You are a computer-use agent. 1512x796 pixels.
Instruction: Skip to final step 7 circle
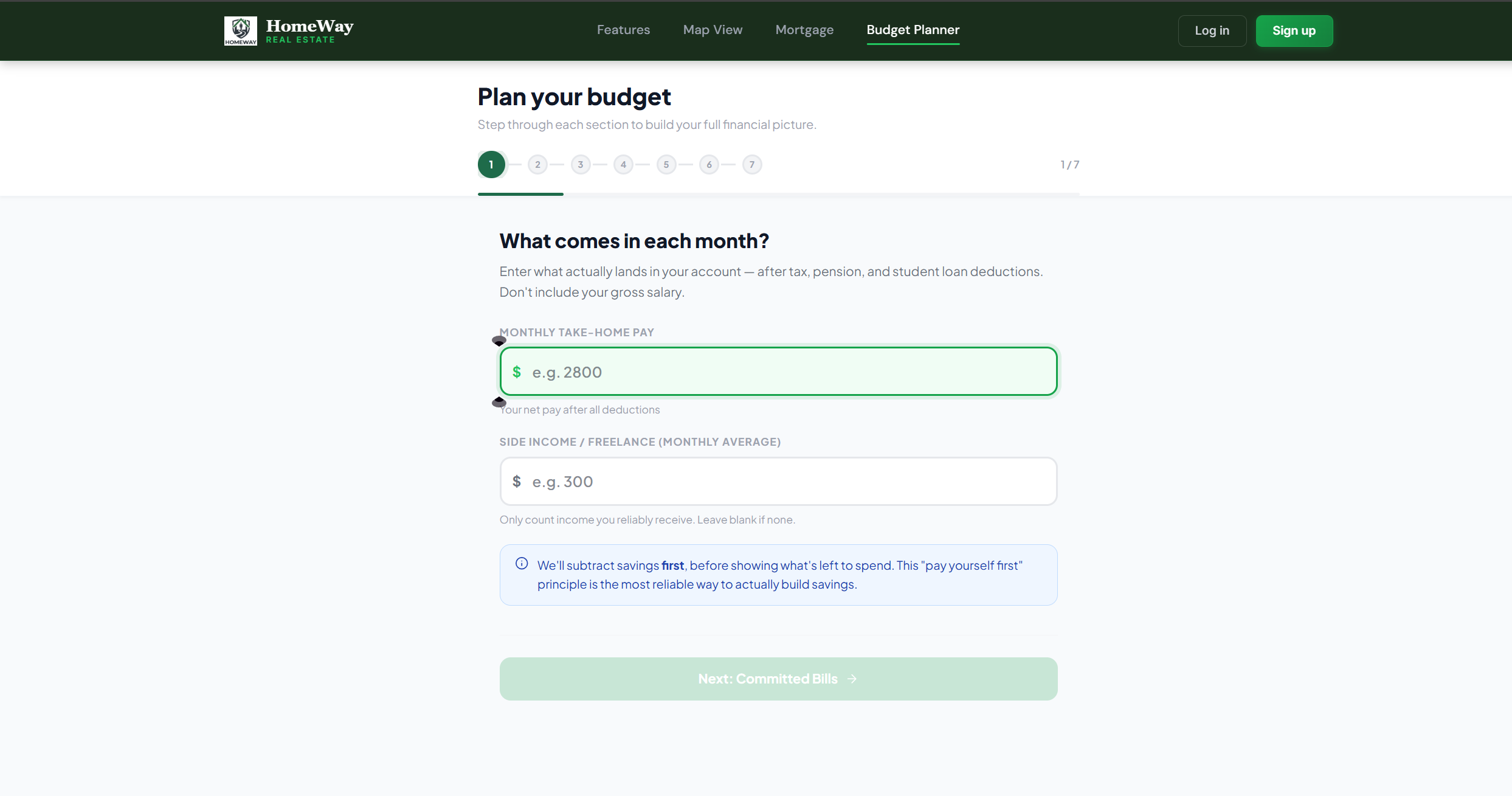point(752,165)
